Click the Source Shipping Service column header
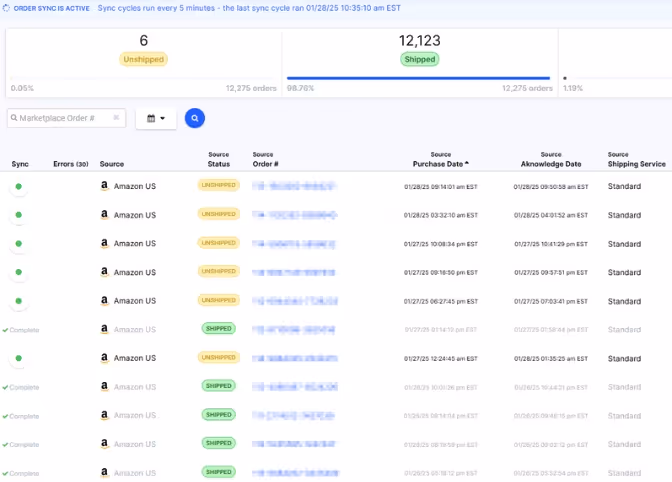Image resolution: width=672 pixels, height=482 pixels. coord(636,159)
